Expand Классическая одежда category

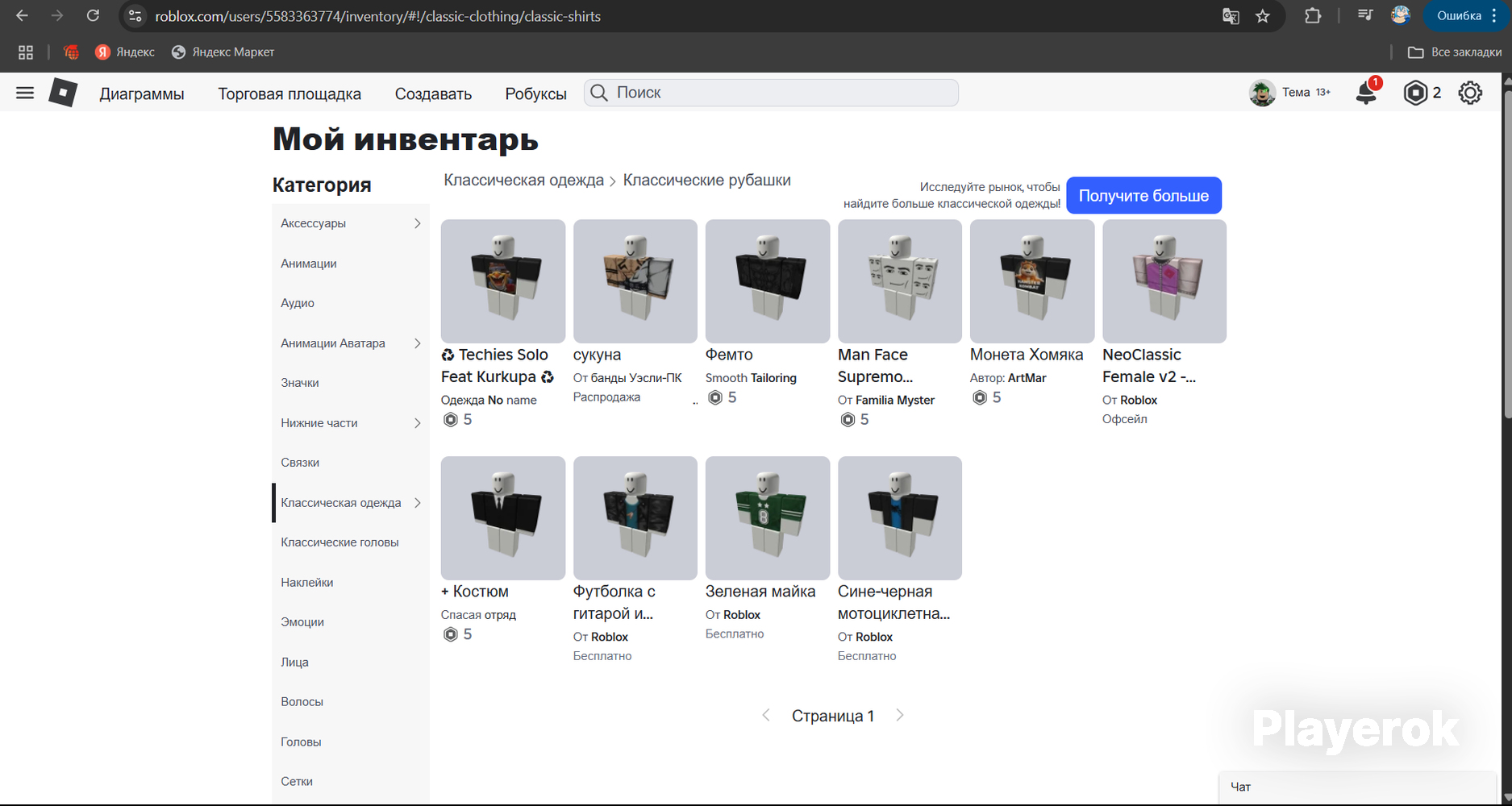(351, 503)
